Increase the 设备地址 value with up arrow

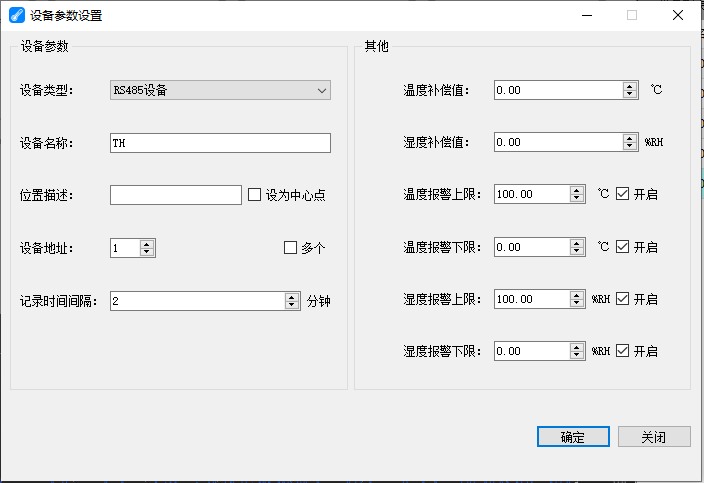[147, 244]
